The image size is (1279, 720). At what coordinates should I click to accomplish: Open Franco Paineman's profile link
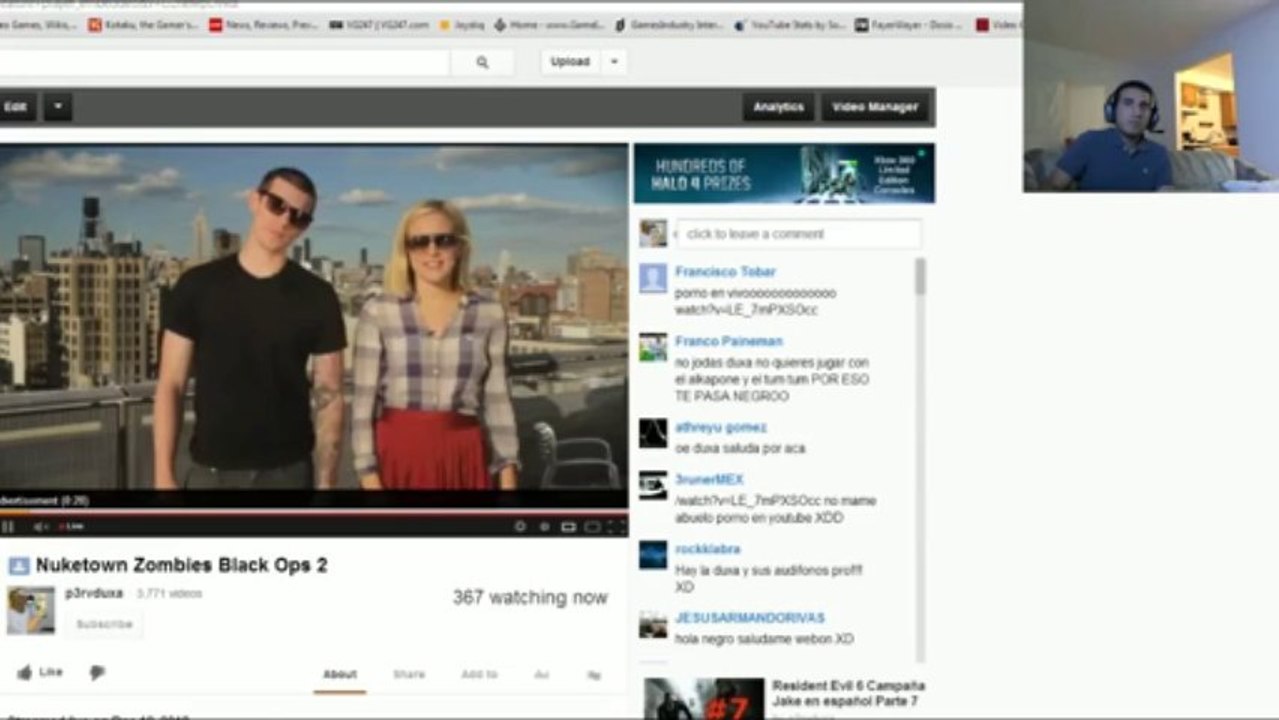(728, 341)
